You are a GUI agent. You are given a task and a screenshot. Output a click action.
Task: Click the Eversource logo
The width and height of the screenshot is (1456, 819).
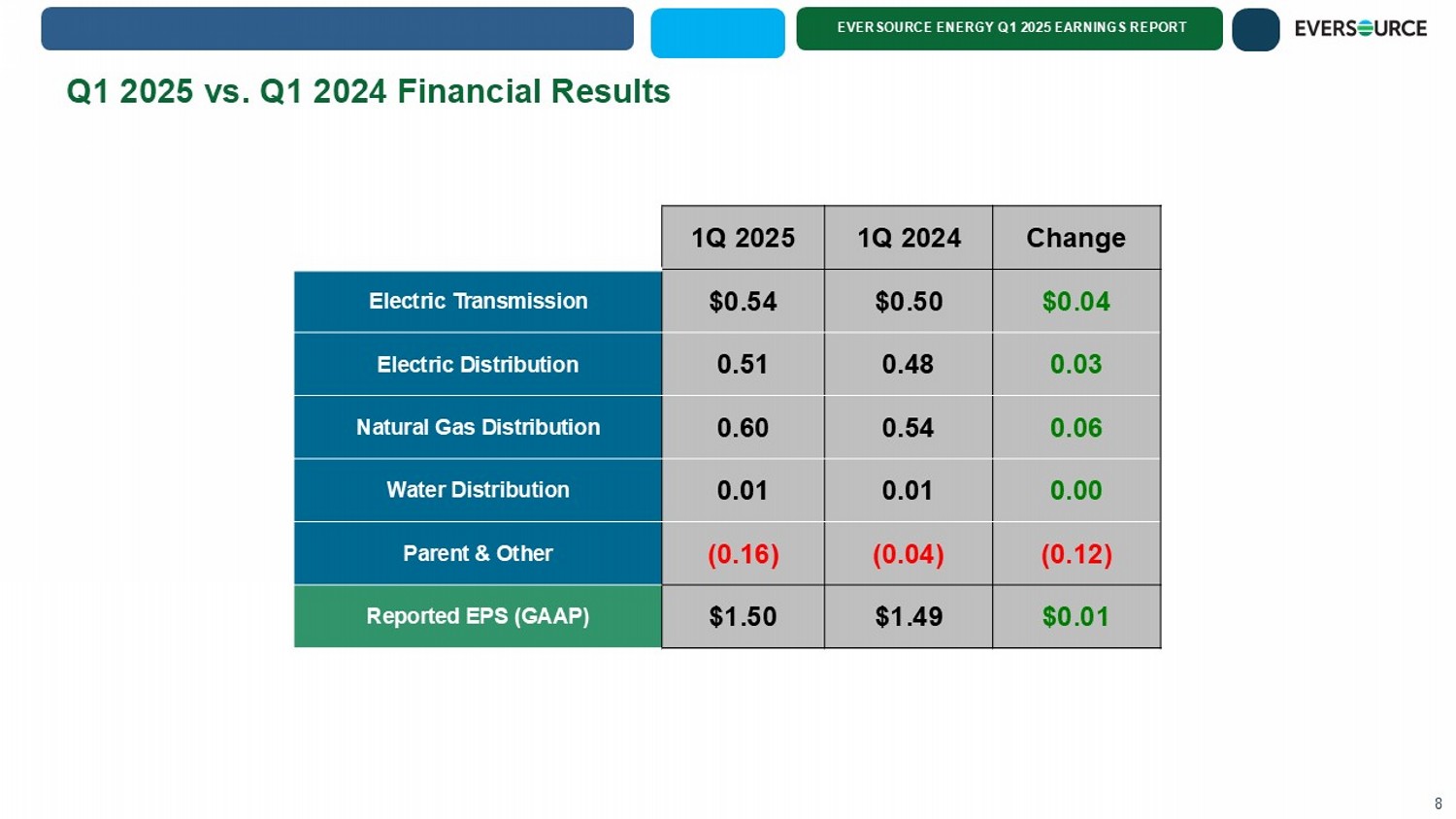(x=1360, y=29)
